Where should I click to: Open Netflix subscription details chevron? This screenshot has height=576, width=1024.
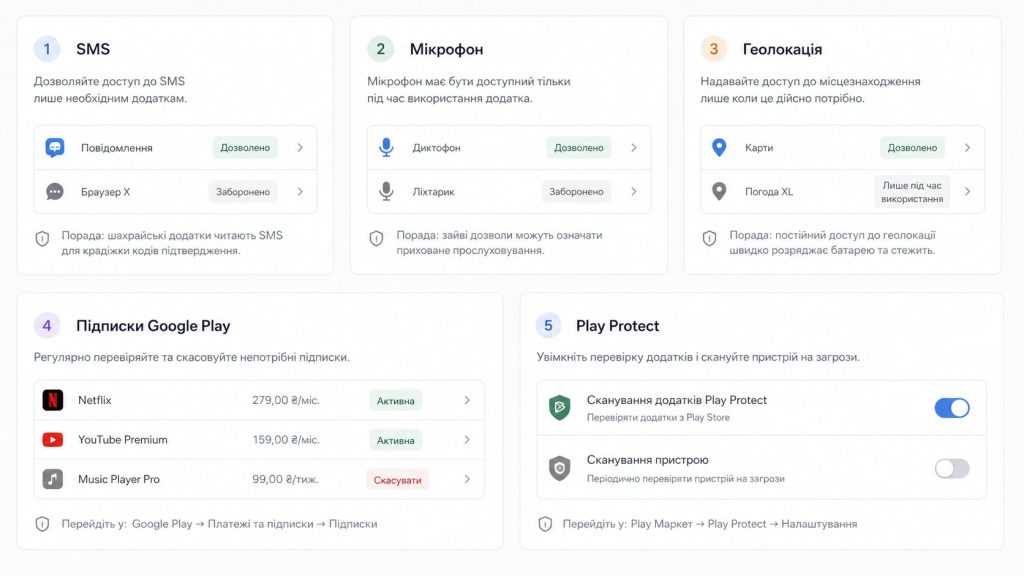(468, 400)
